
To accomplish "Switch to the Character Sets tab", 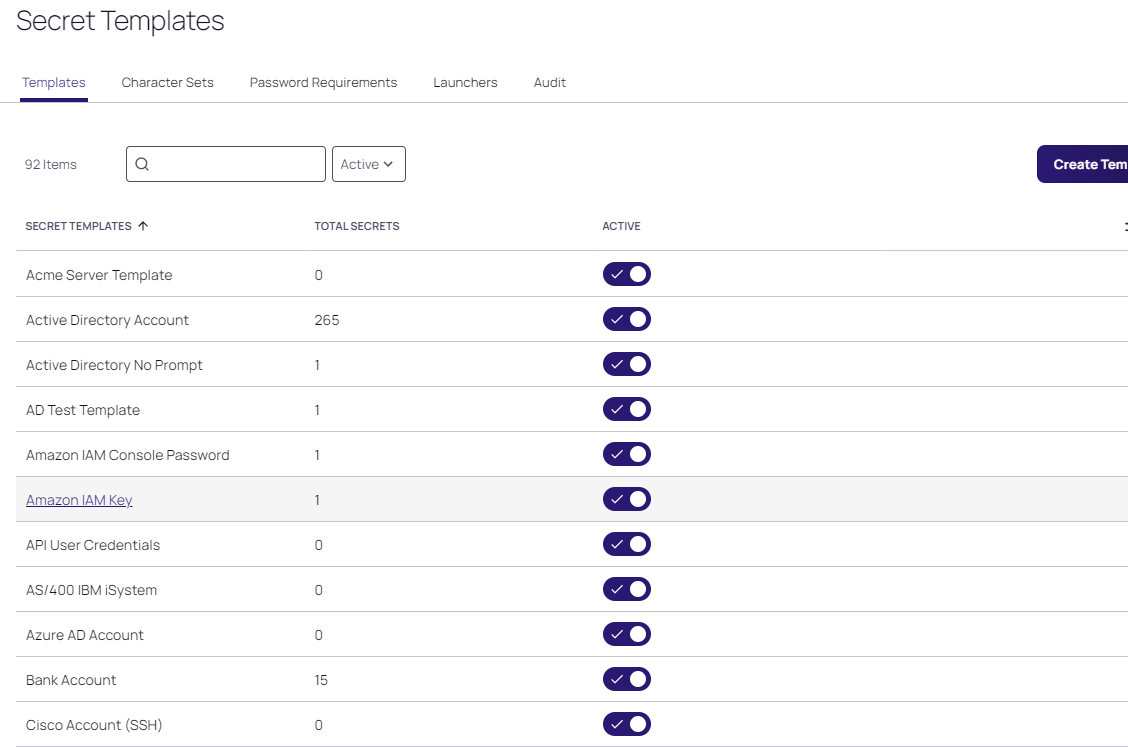I will coord(167,83).
